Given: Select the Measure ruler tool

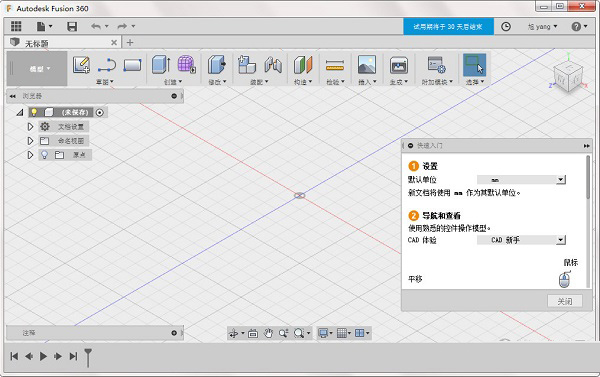Looking at the screenshot, I should [x=335, y=65].
